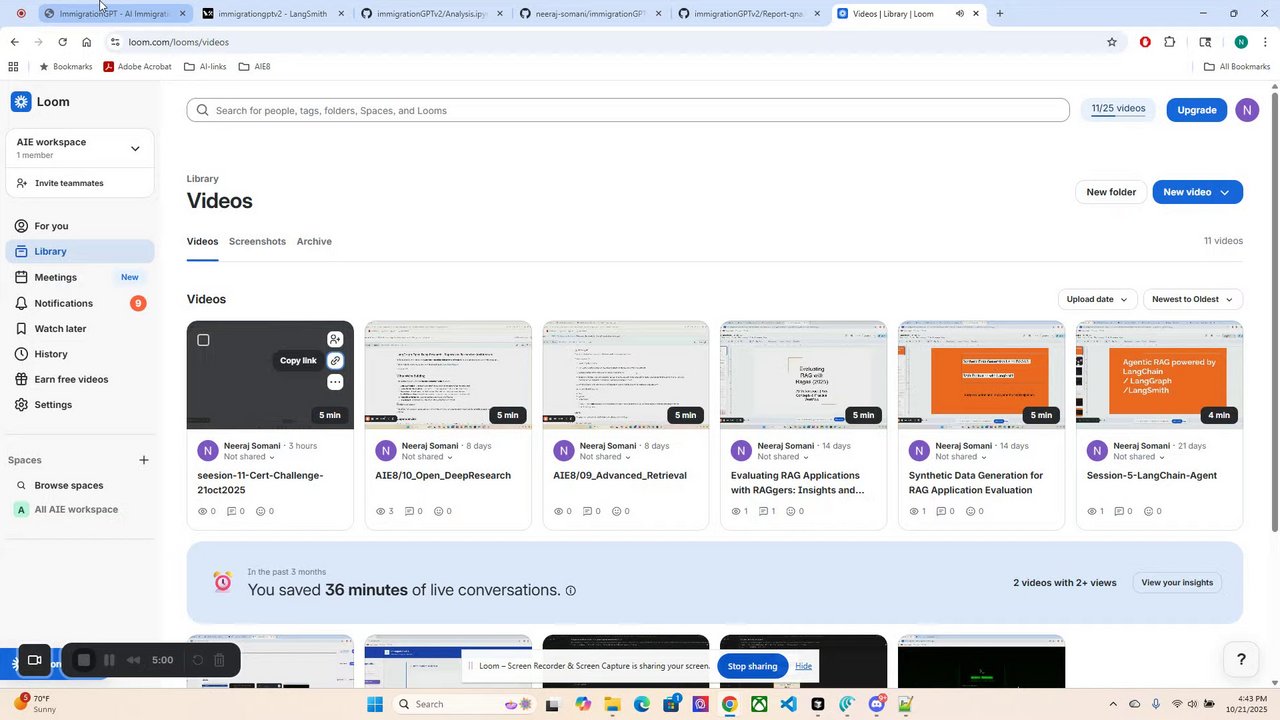Switch to the Videos tab
The width and height of the screenshot is (1280, 720).
[202, 242]
